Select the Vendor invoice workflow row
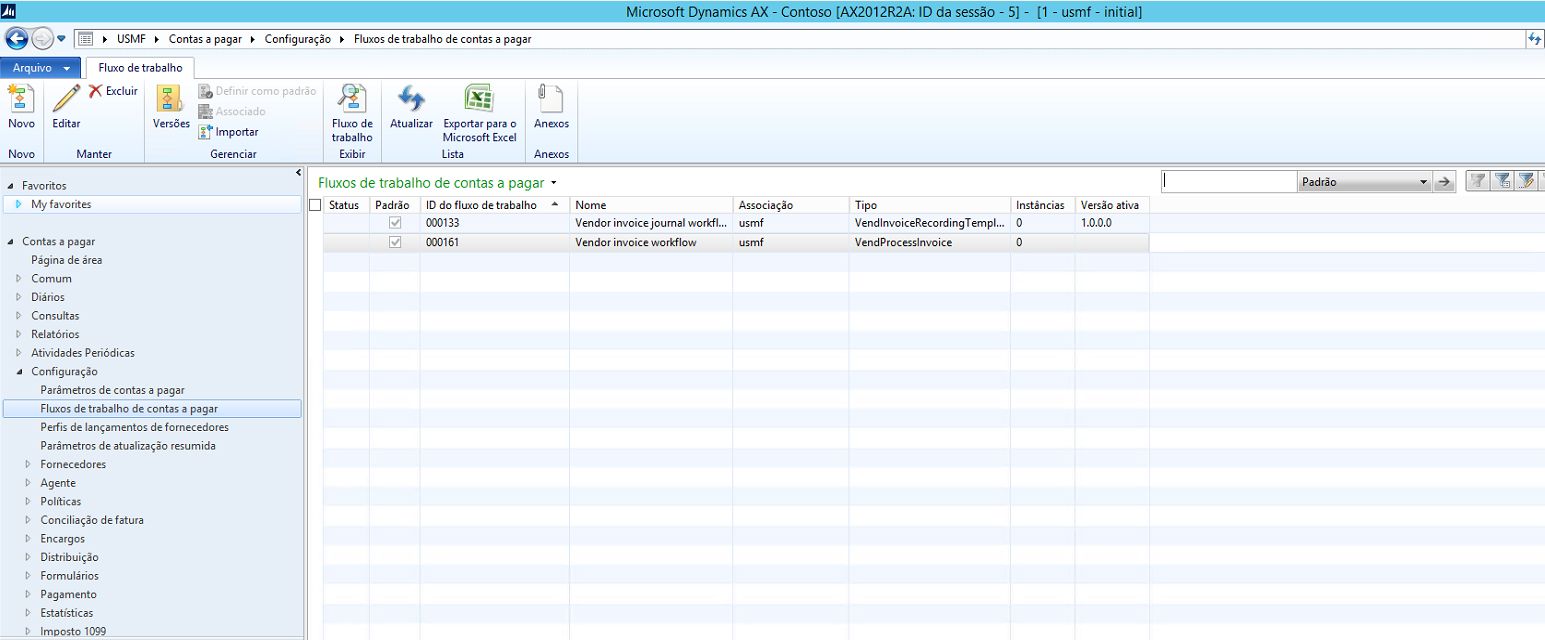The height and width of the screenshot is (640, 1545). pyautogui.click(x=736, y=242)
